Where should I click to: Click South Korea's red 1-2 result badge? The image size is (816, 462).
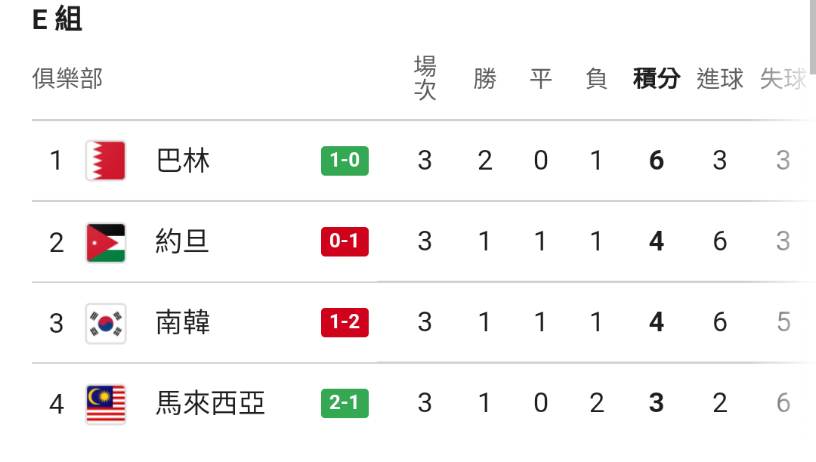345,323
